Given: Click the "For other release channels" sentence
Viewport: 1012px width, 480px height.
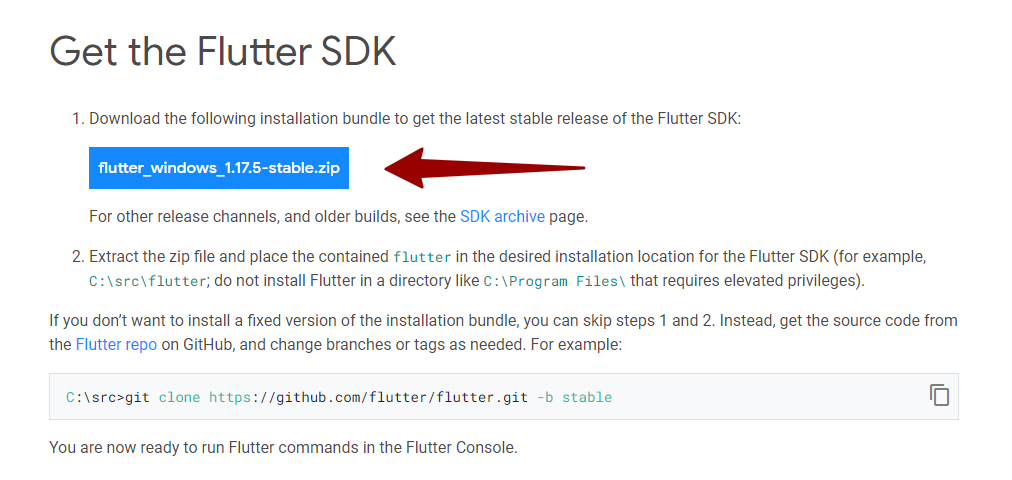Looking at the screenshot, I should pyautogui.click(x=270, y=216).
